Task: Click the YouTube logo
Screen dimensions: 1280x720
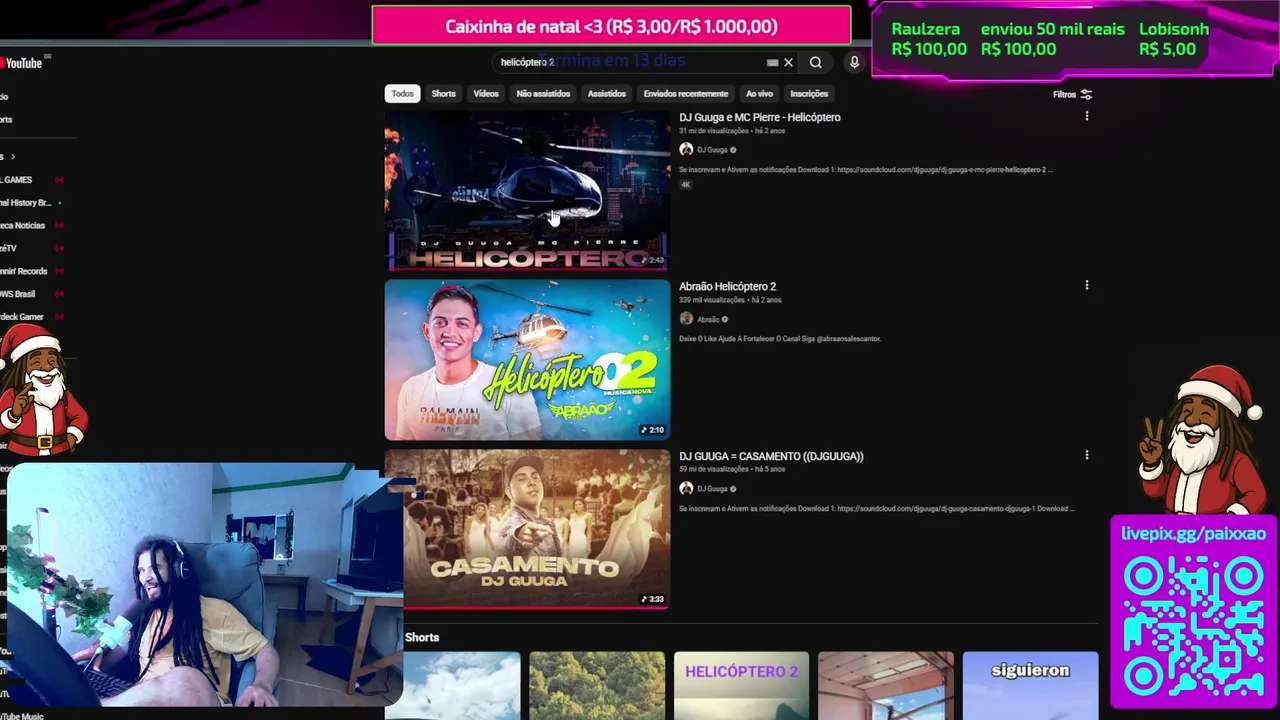Action: (22, 63)
